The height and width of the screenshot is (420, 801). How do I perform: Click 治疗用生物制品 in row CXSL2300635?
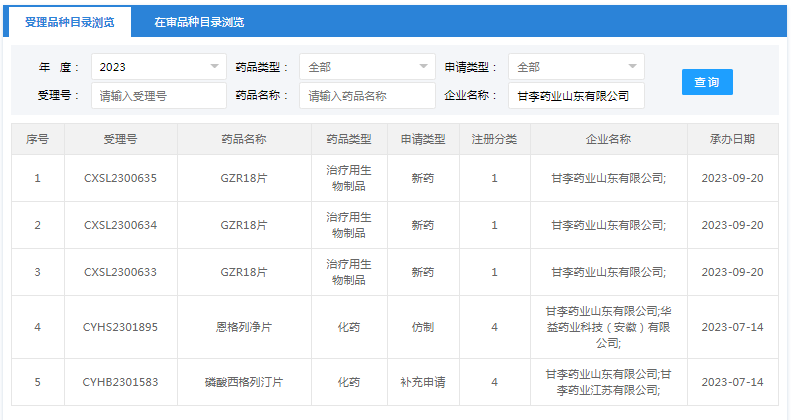[349, 178]
